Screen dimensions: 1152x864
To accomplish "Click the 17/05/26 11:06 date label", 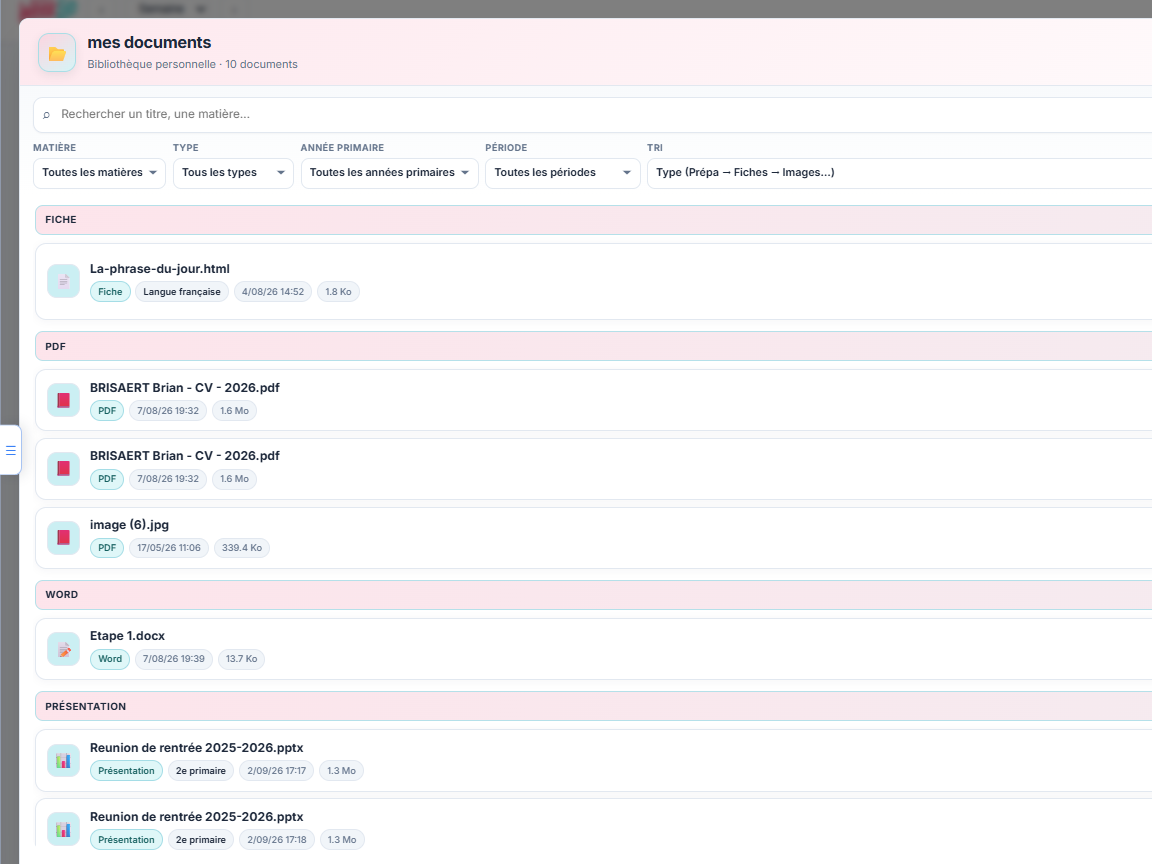I will click(168, 548).
